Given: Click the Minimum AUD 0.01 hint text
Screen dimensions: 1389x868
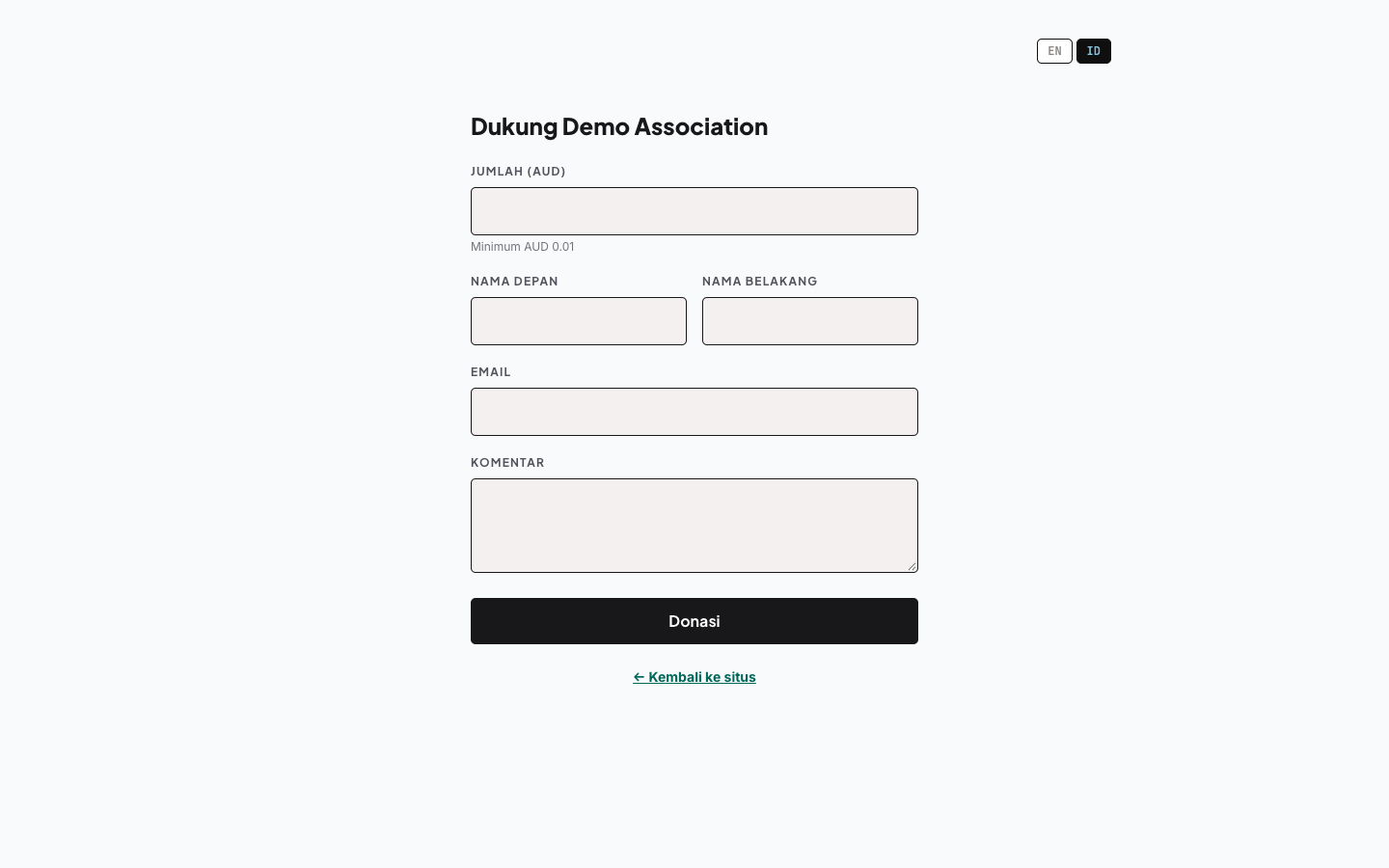Looking at the screenshot, I should point(523,247).
